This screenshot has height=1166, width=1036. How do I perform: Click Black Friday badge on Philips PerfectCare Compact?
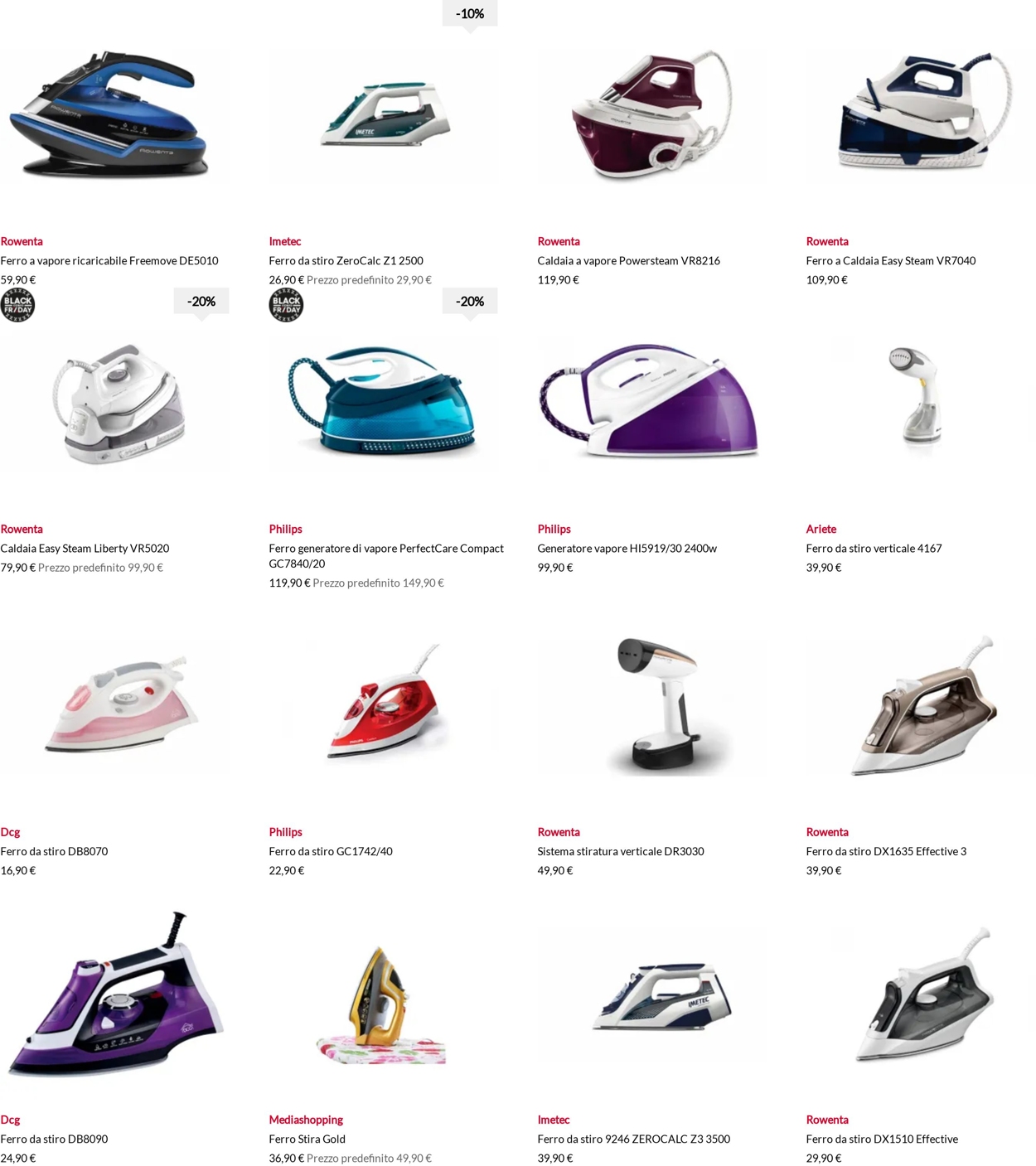[286, 305]
